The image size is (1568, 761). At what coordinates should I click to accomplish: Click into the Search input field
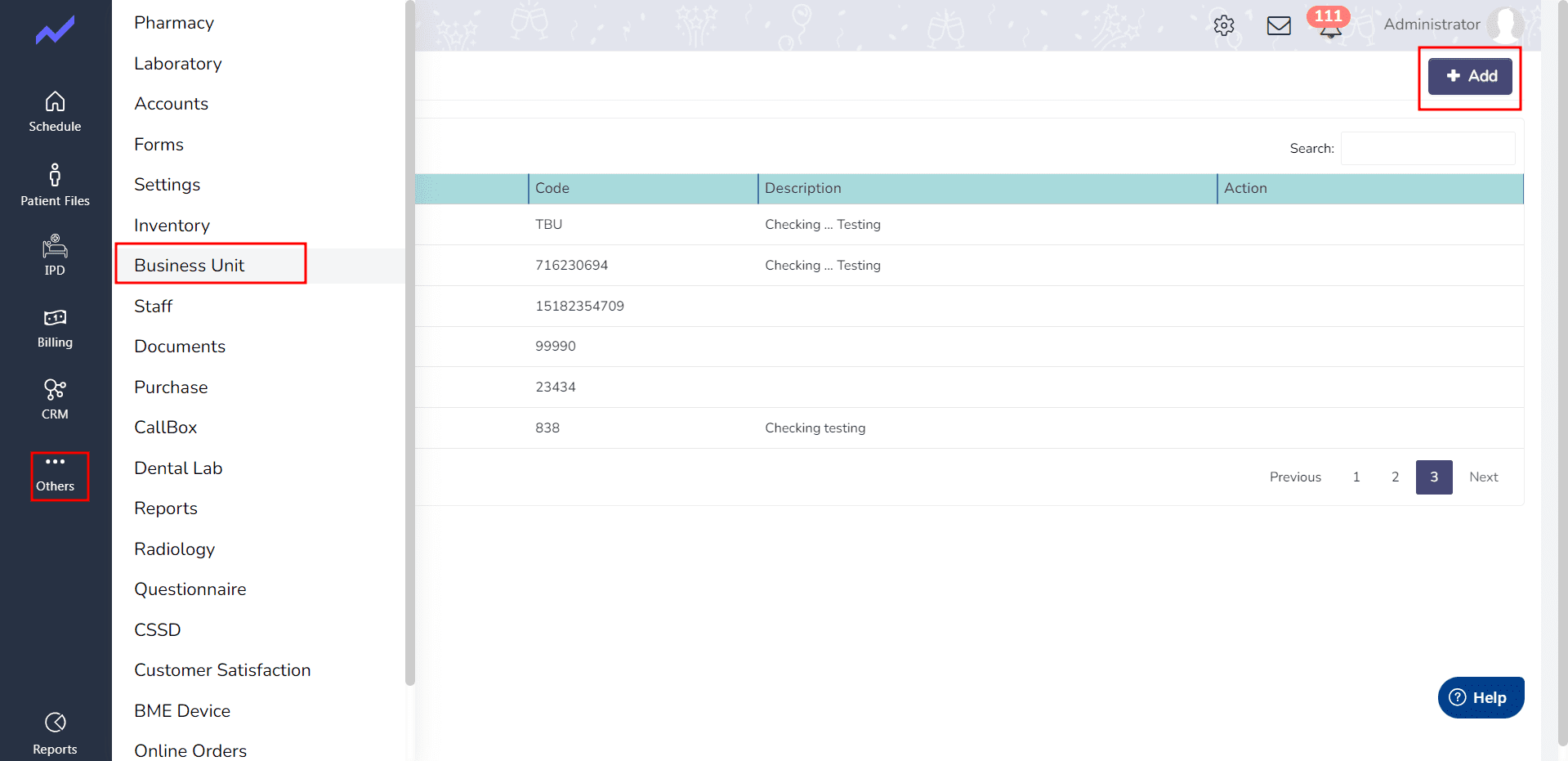[1427, 149]
